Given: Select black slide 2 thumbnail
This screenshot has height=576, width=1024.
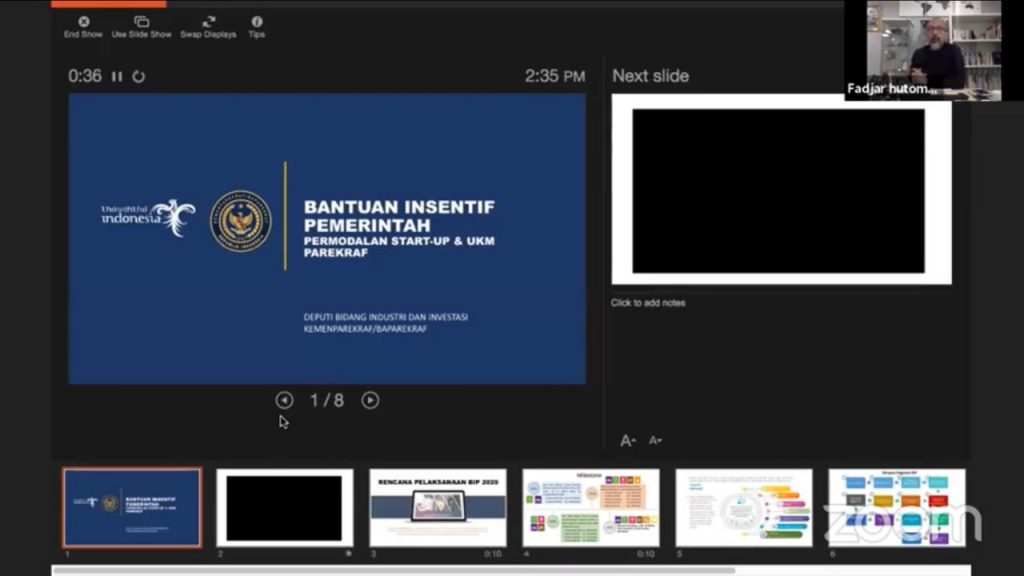Looking at the screenshot, I should click(x=284, y=507).
